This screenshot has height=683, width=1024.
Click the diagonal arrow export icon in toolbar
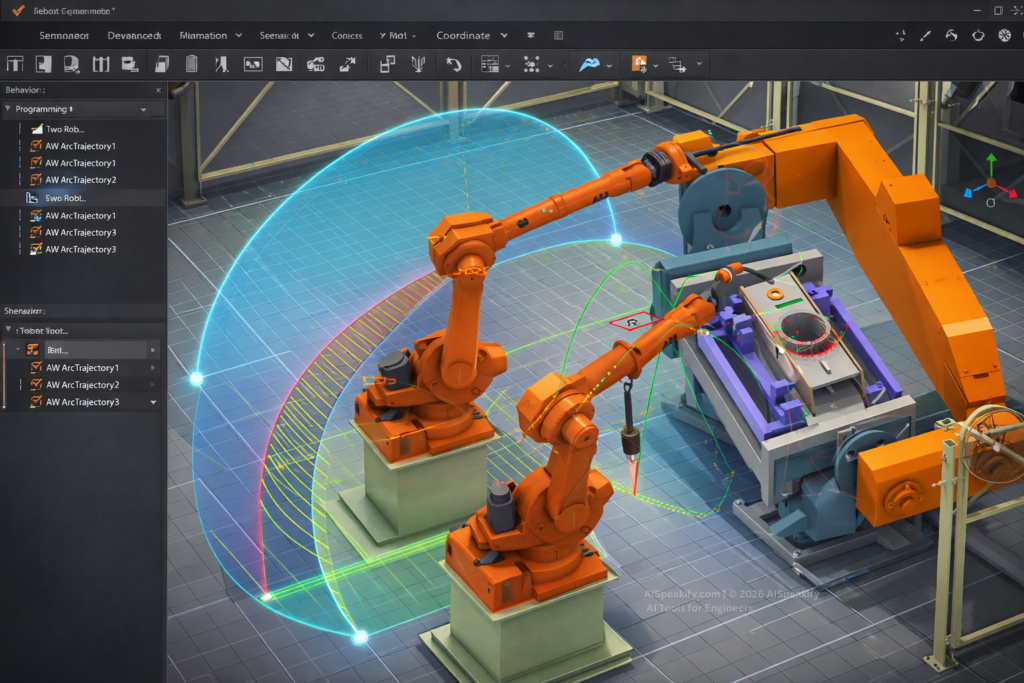[x=347, y=65]
